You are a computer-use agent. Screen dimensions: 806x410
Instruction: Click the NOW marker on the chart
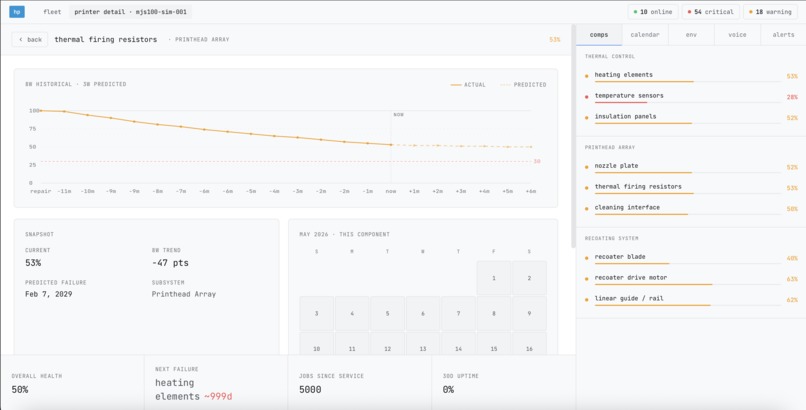[x=398, y=115]
